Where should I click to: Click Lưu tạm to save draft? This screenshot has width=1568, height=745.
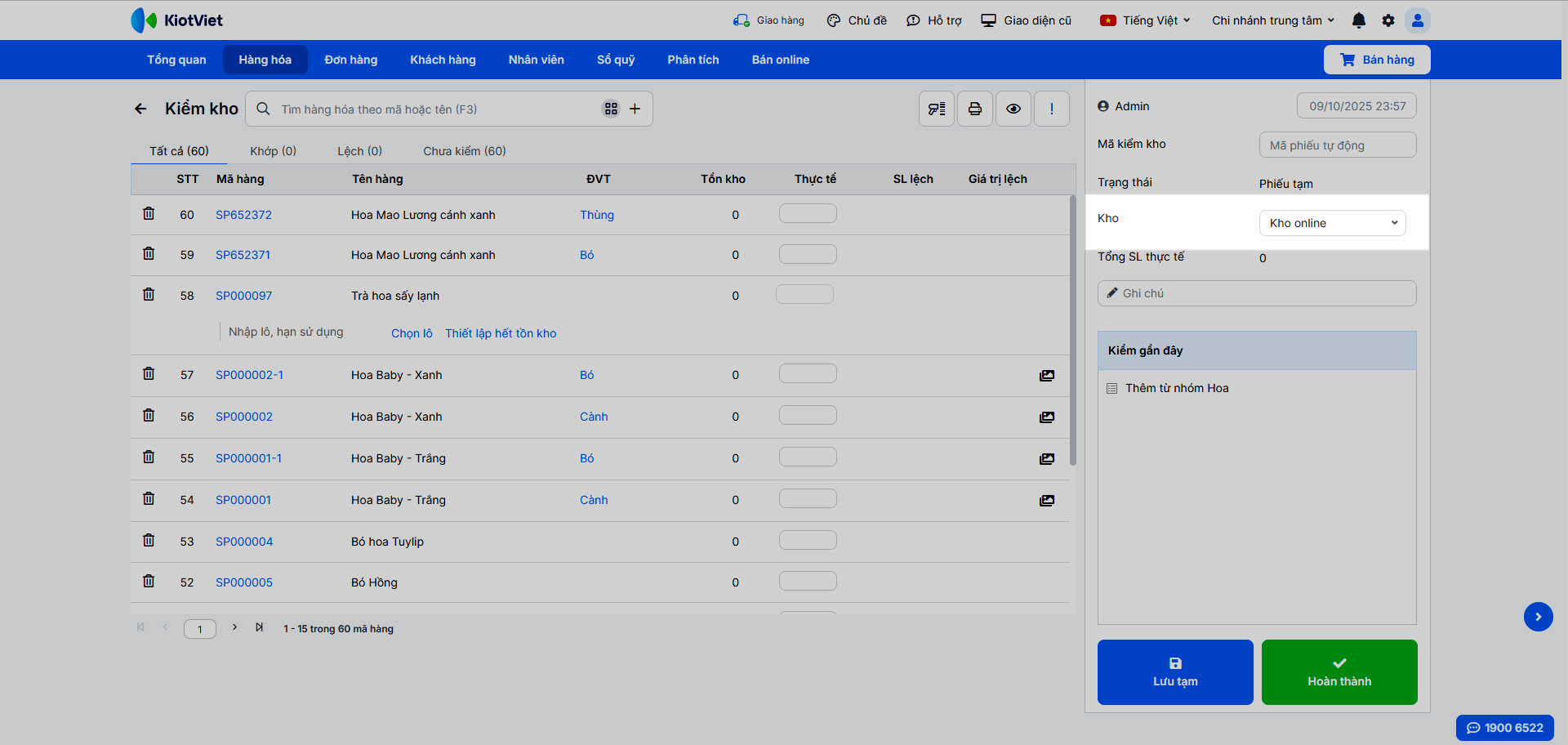click(1175, 672)
